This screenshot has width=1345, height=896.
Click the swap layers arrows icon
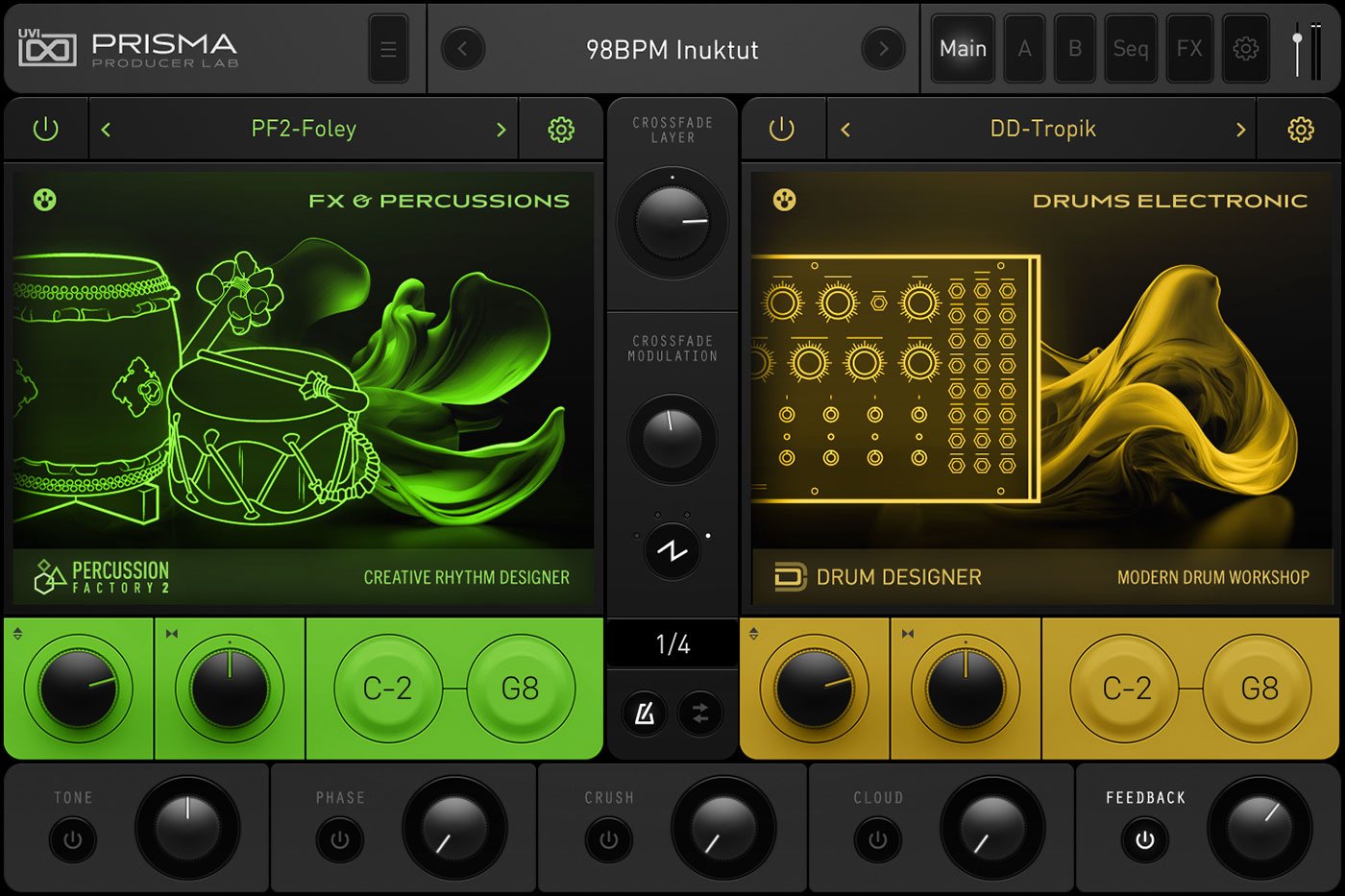pyautogui.click(x=700, y=714)
